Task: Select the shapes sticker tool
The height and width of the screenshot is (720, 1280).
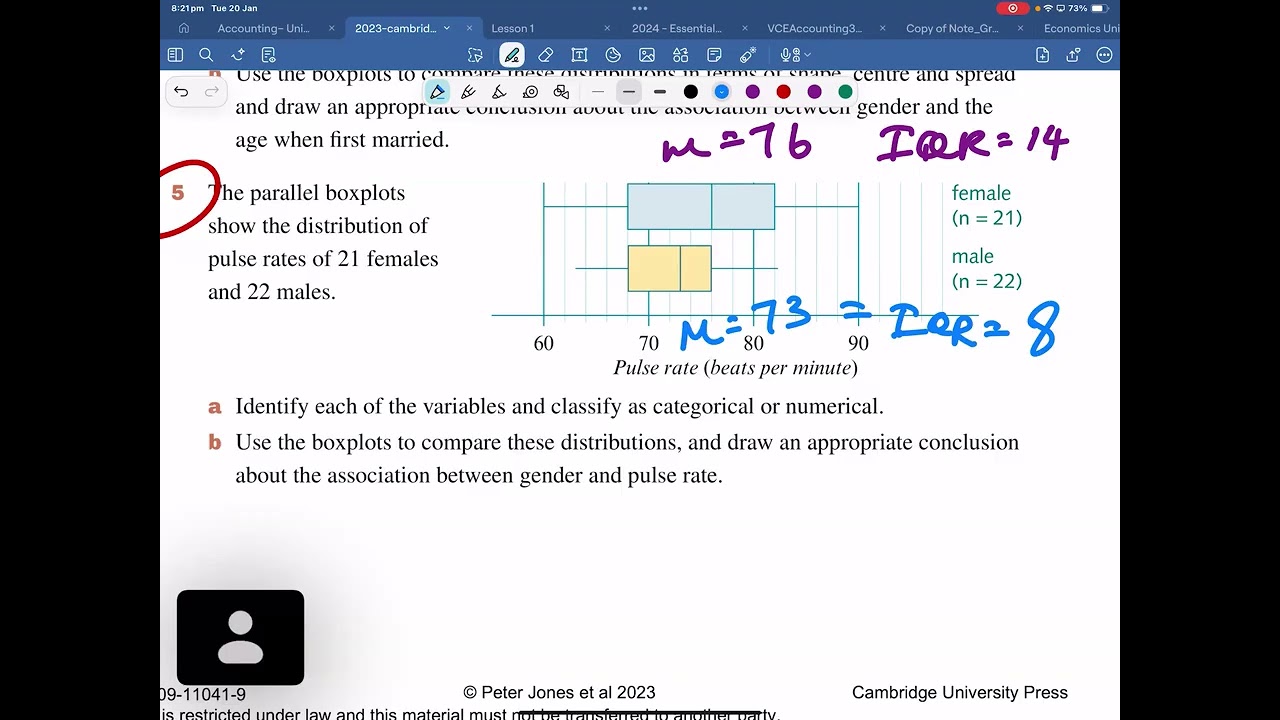Action: coord(613,55)
